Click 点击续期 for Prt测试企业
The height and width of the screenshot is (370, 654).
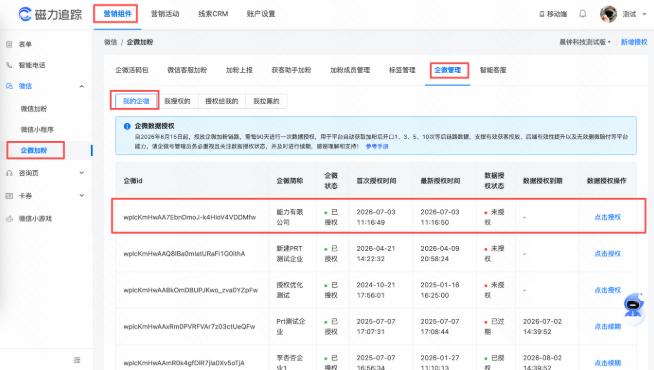click(607, 327)
